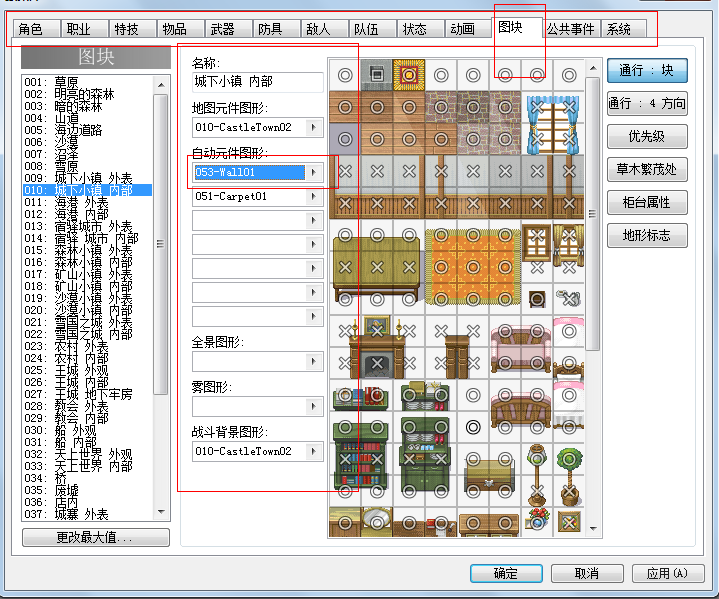719x599 pixels.
Task: Open picker arrow for 053-Wall01 autotile
Action: 314,172
